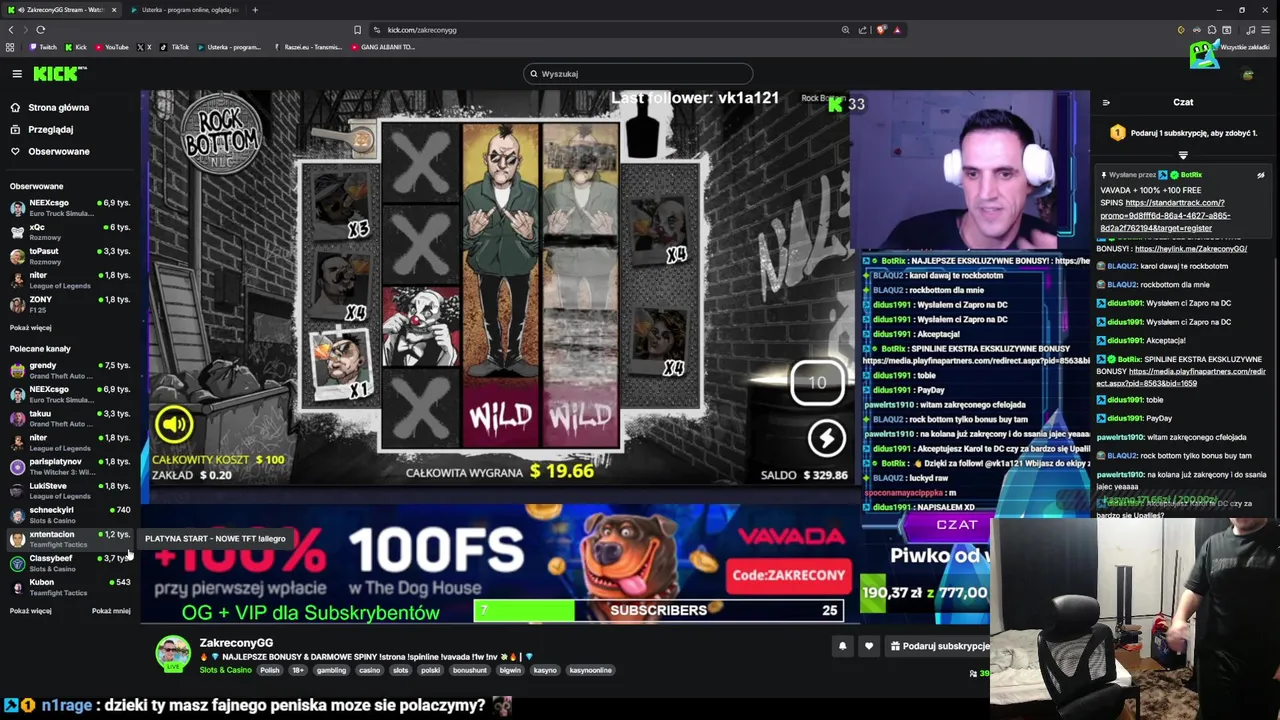Image resolution: width=1280 pixels, height=720 pixels.
Task: Close the ZakreconyGG Stream browser tab
Action: (114, 10)
